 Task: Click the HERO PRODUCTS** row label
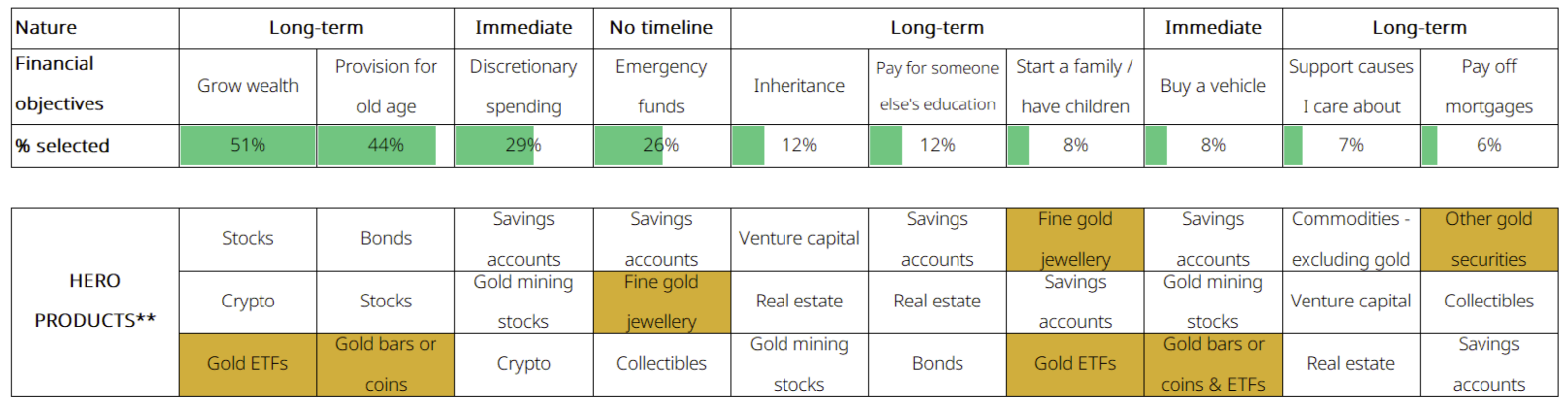(95, 301)
